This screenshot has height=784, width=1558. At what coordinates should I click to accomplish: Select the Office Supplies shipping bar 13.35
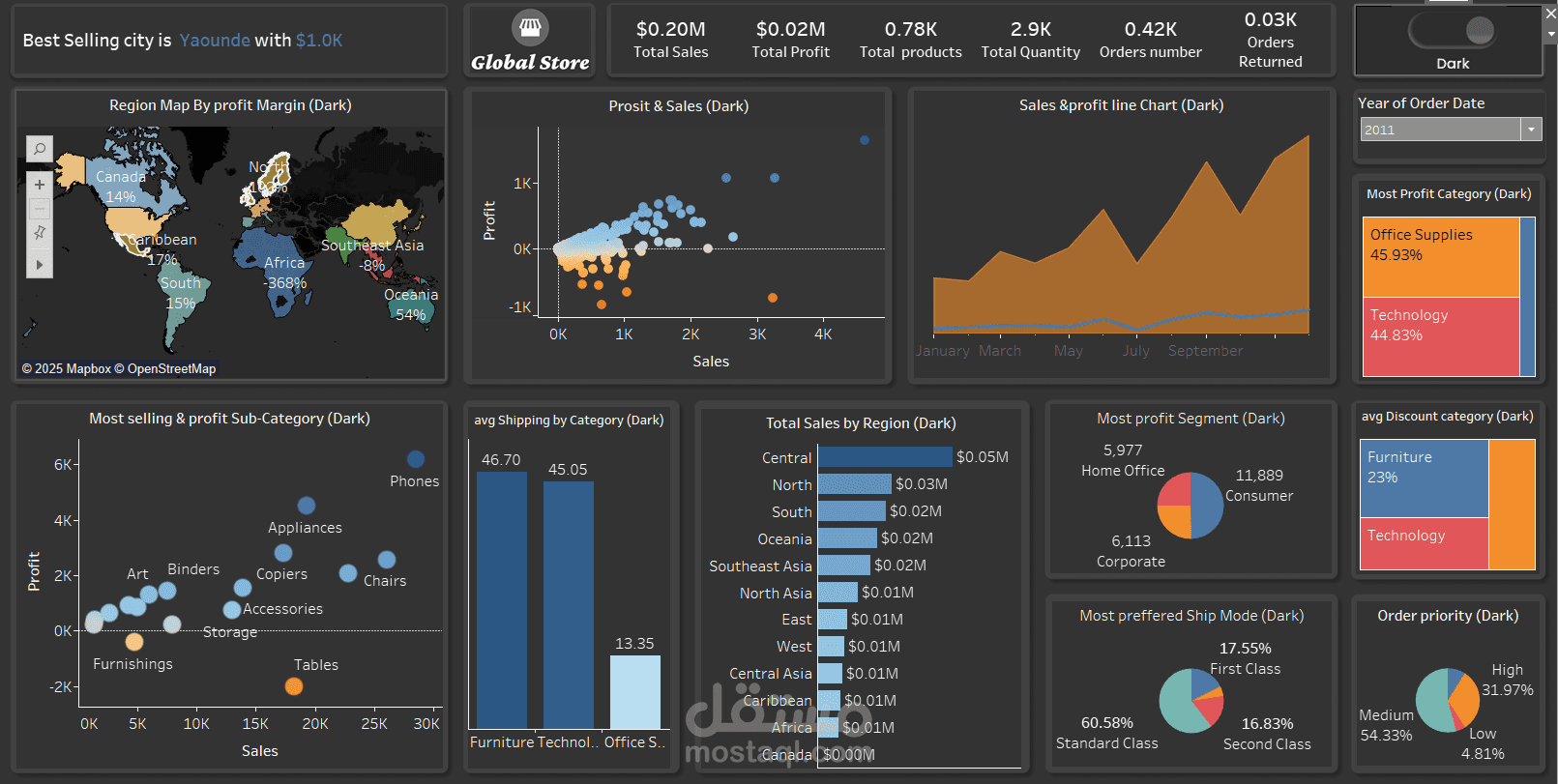635,692
